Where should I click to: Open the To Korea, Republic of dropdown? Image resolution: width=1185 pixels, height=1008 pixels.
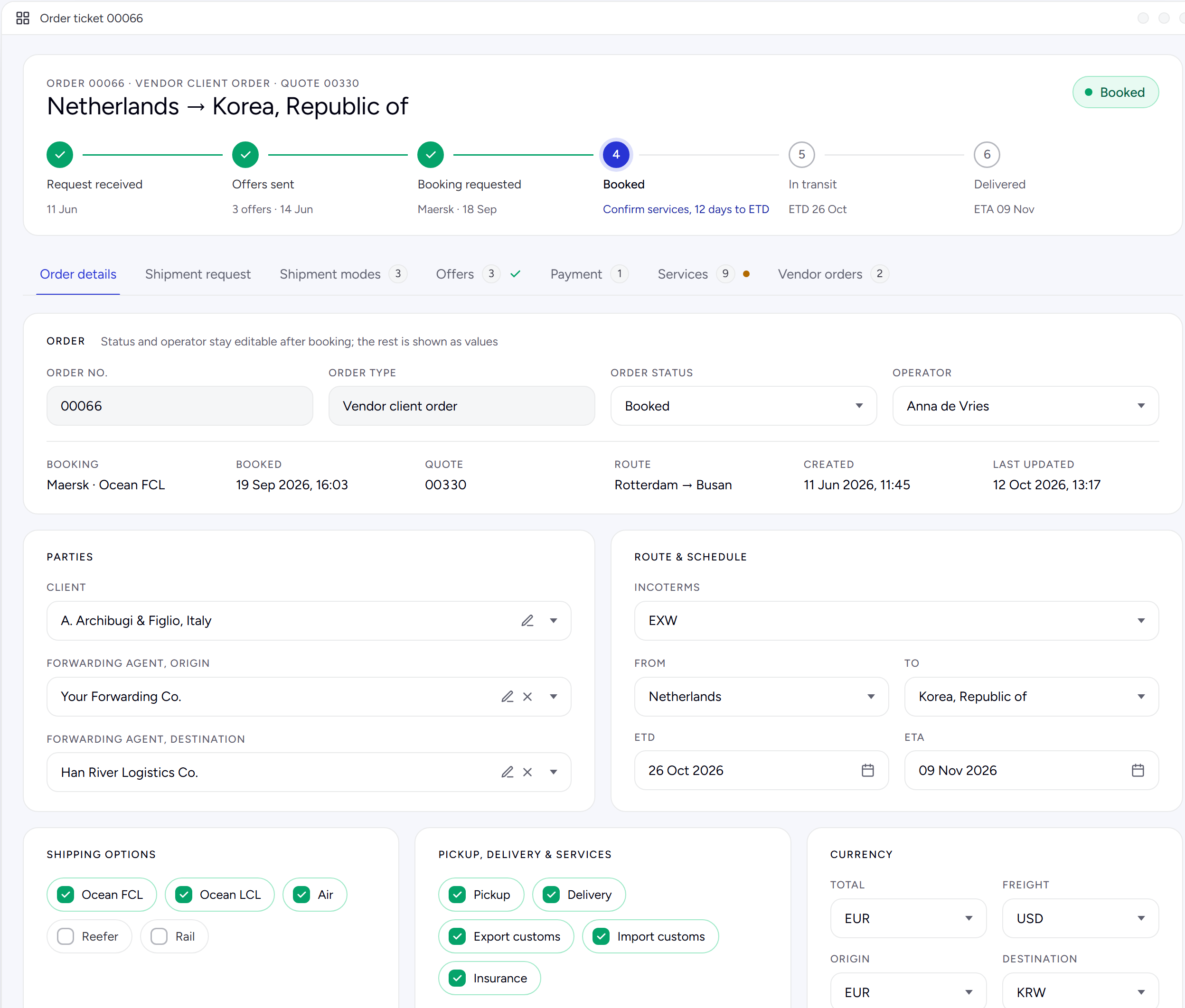[1031, 697]
